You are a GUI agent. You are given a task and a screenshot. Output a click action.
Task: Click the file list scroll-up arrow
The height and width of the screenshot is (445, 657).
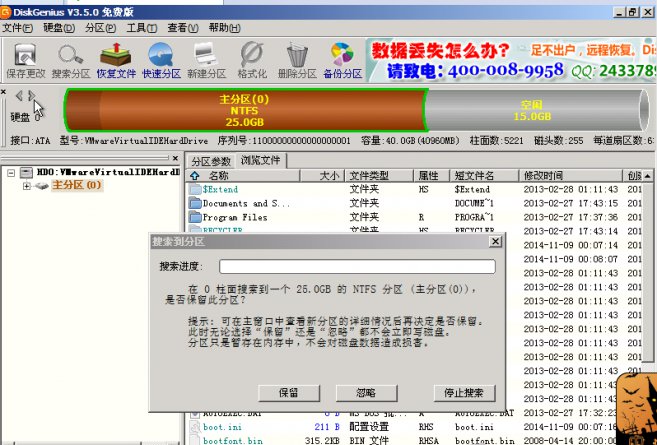(x=648, y=176)
